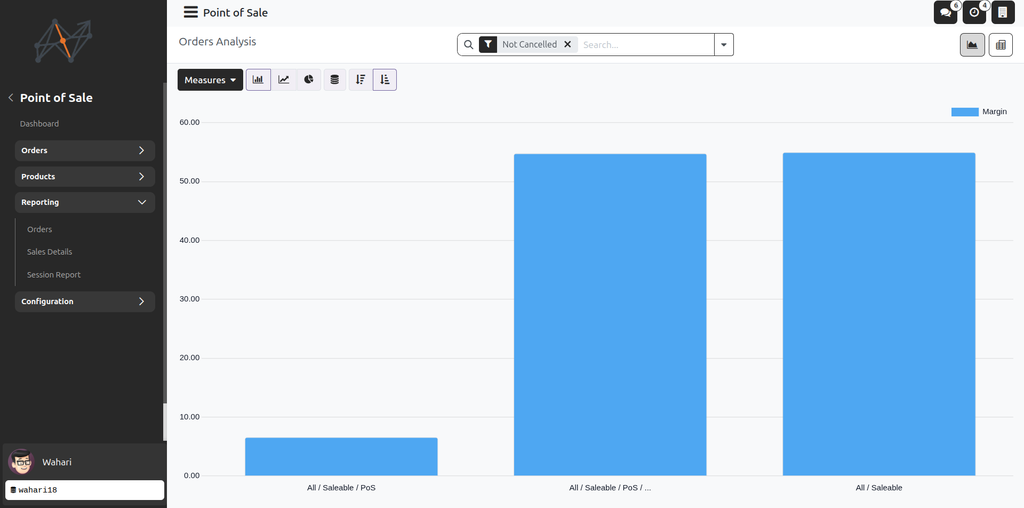
Task: Click the mobile device icon in header
Action: 1003,12
